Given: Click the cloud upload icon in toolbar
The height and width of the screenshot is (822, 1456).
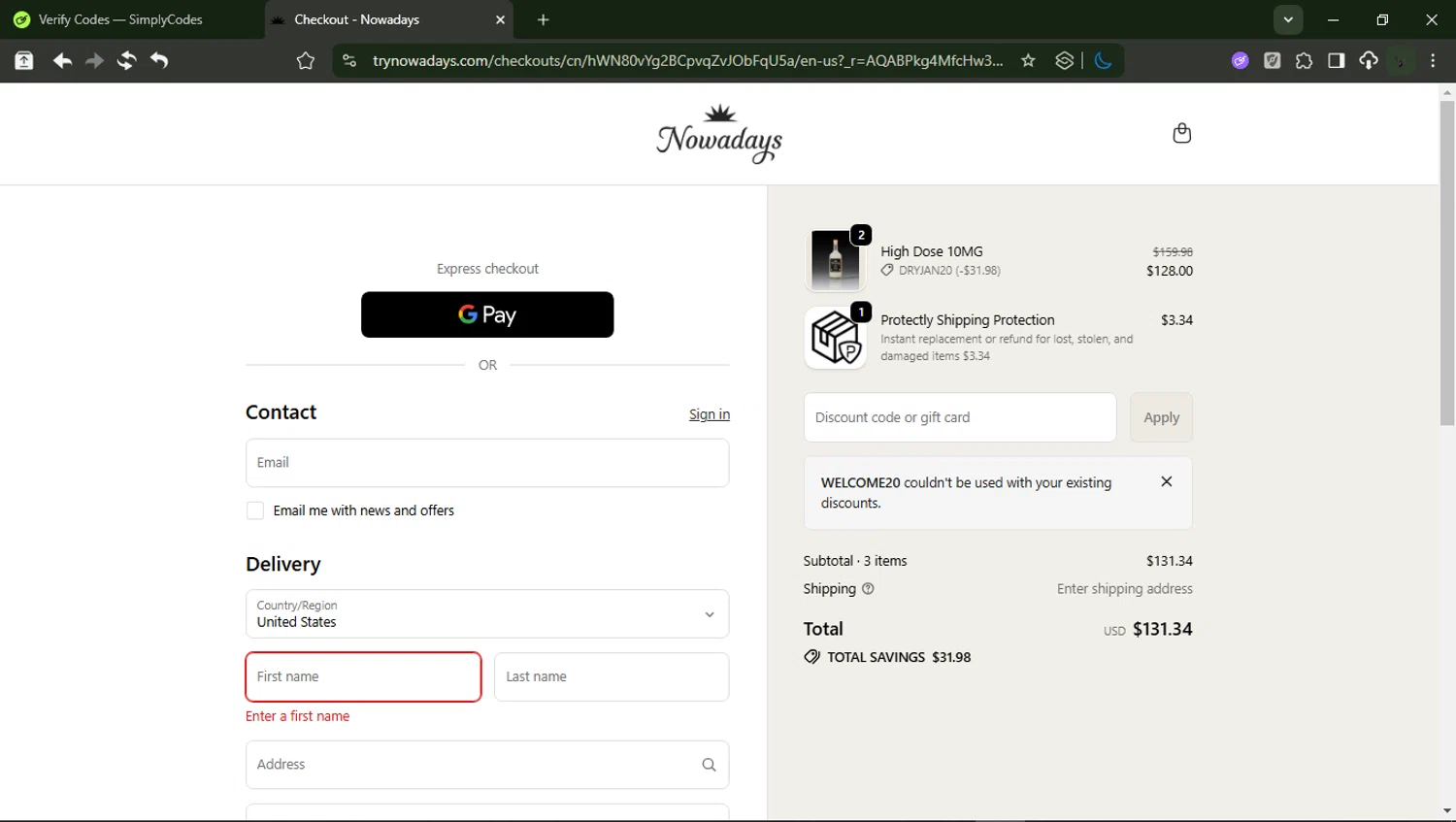Looking at the screenshot, I should [x=1368, y=61].
